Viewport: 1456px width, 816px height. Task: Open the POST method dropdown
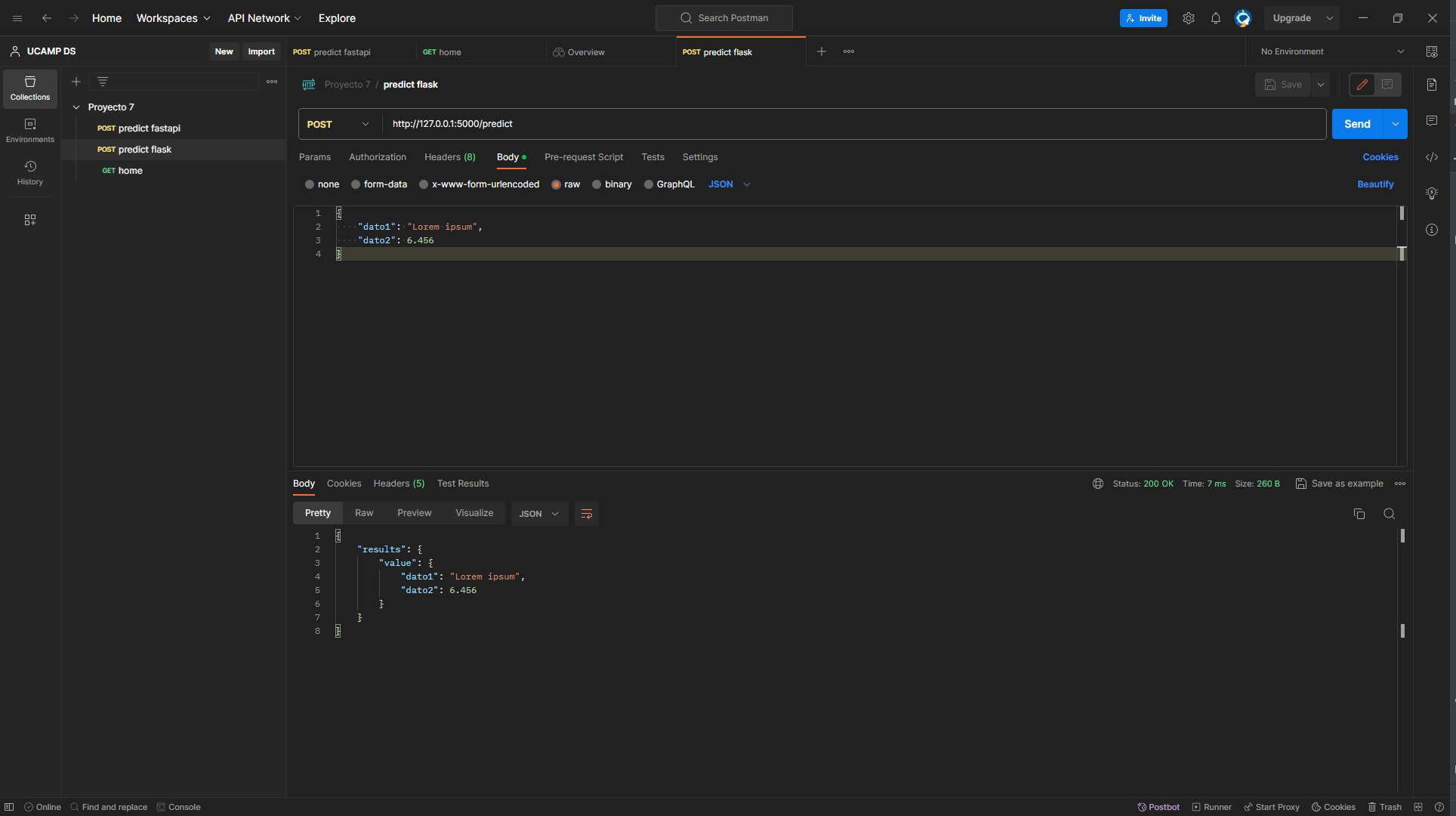[x=338, y=124]
